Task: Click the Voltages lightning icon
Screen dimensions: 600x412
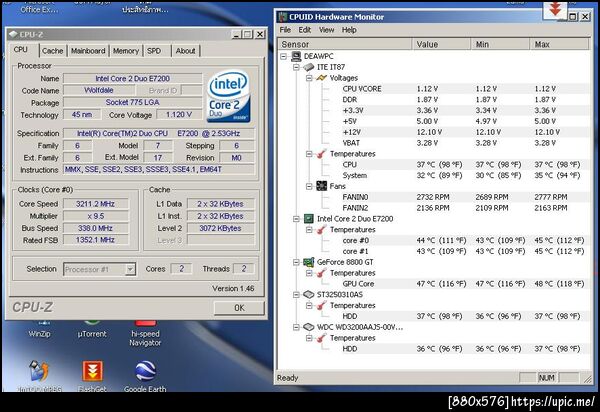Action: click(x=321, y=78)
